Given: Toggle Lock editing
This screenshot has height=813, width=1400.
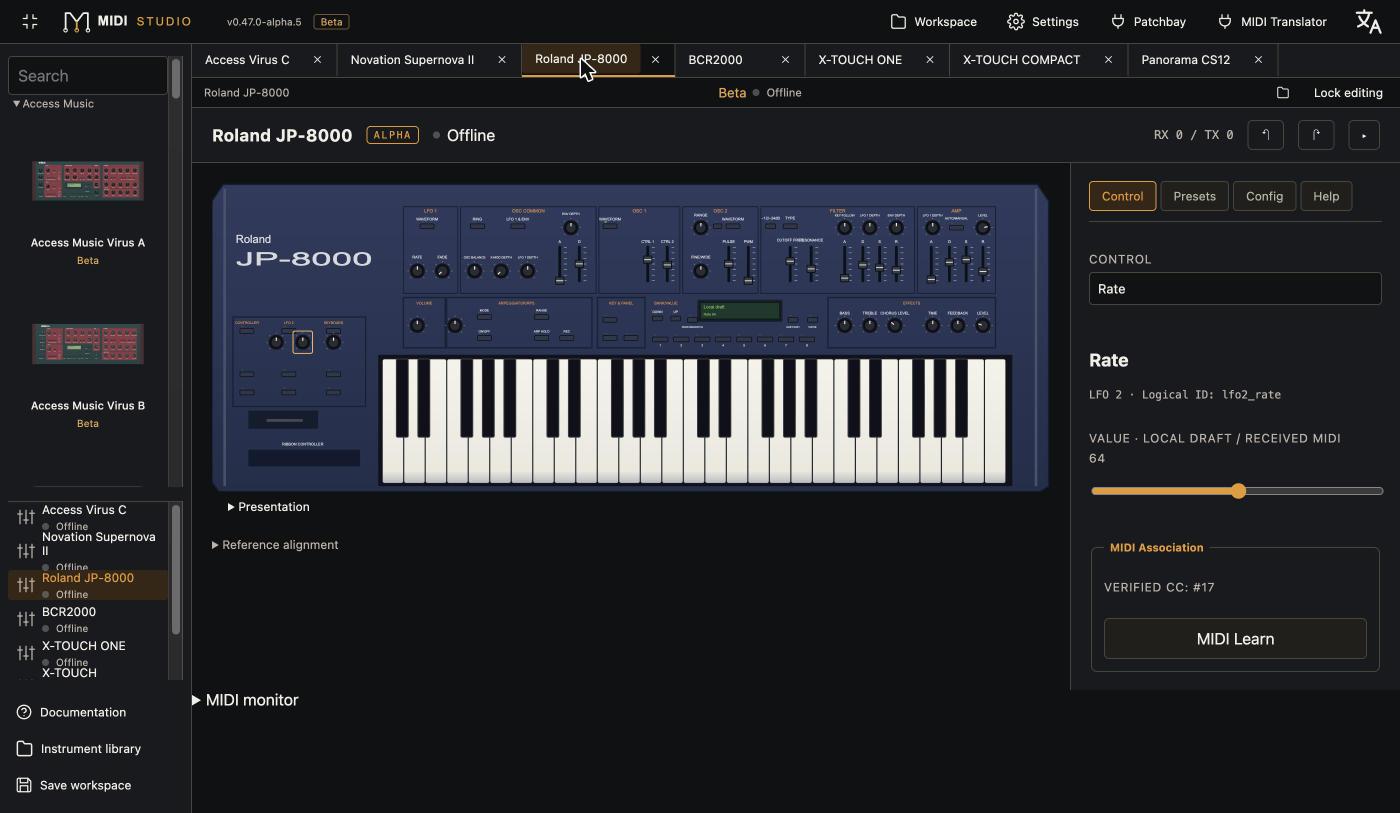Looking at the screenshot, I should pyautogui.click(x=1348, y=93).
